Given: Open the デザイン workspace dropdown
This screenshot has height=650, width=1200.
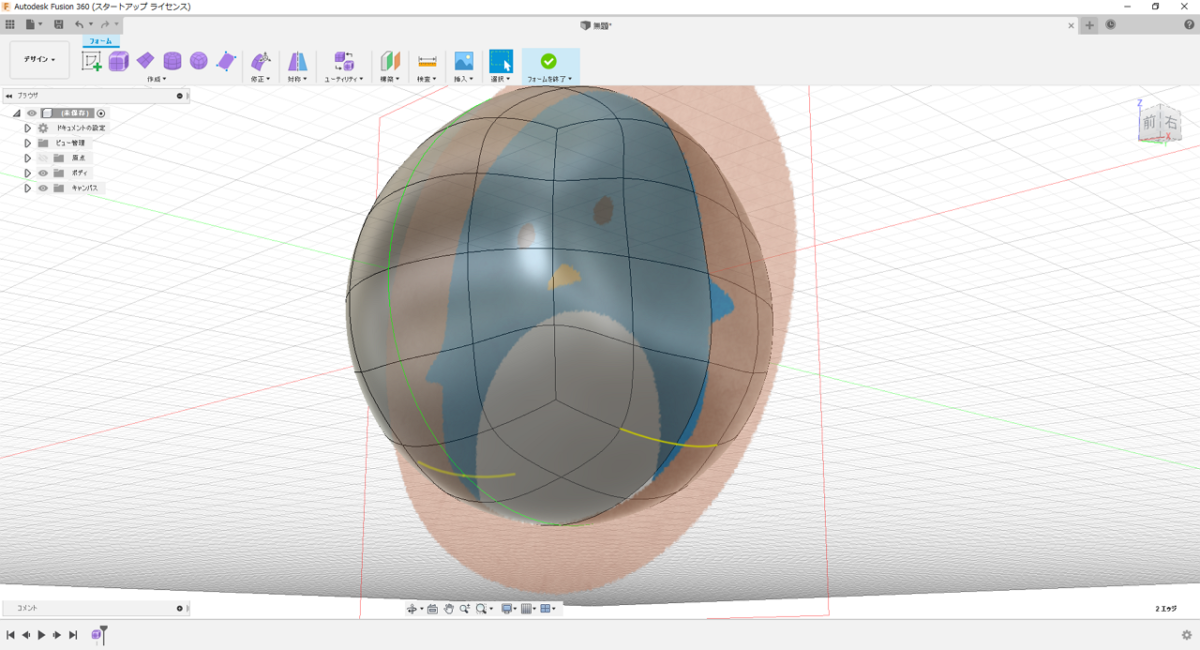Looking at the screenshot, I should pos(40,59).
